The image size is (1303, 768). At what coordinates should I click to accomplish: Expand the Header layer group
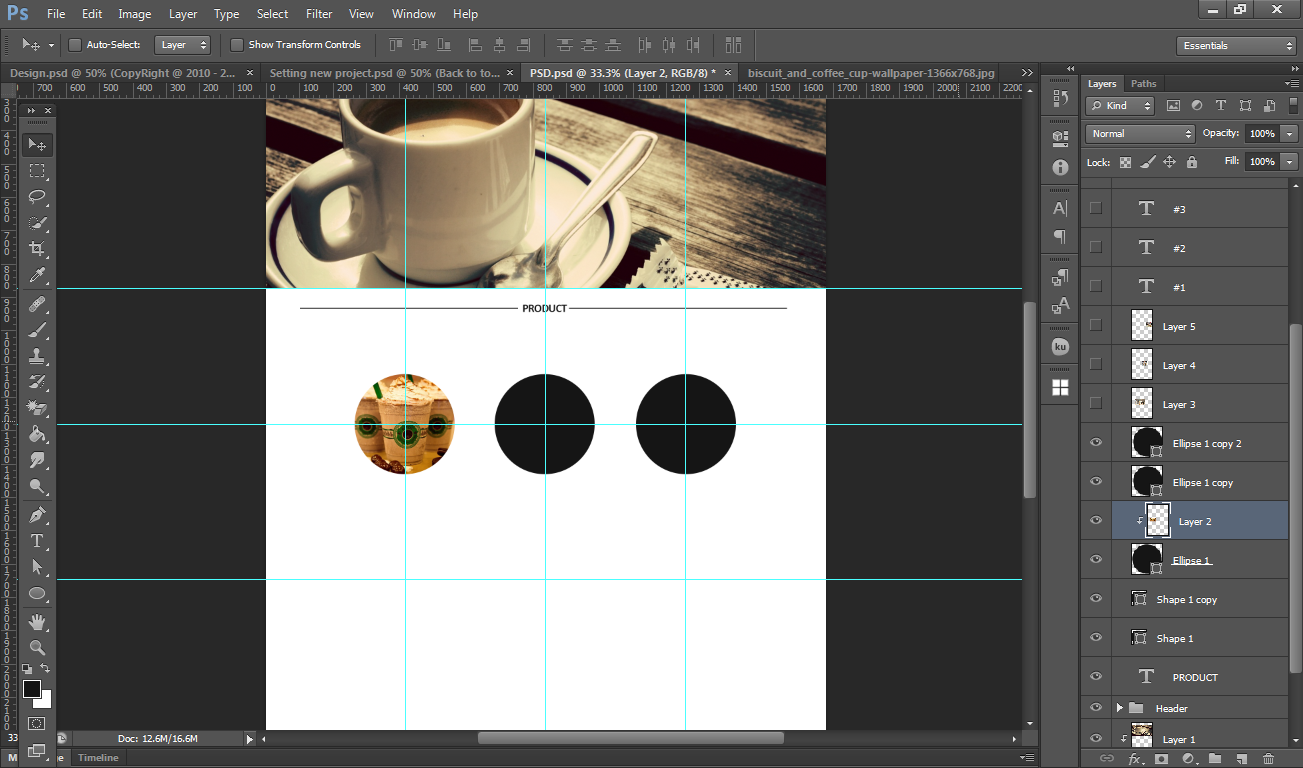point(1119,708)
